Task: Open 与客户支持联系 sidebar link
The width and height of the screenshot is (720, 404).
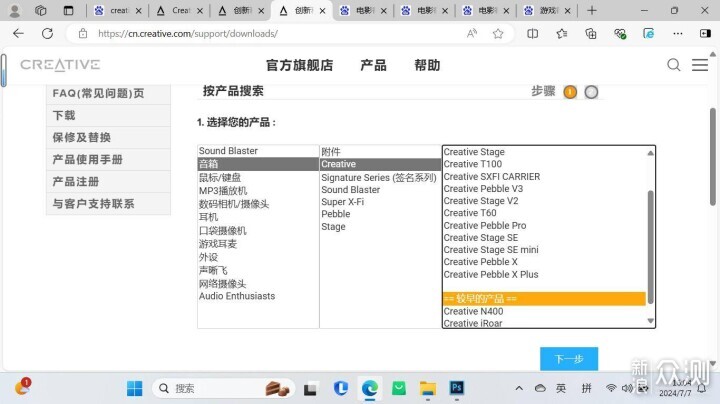Action: point(108,203)
